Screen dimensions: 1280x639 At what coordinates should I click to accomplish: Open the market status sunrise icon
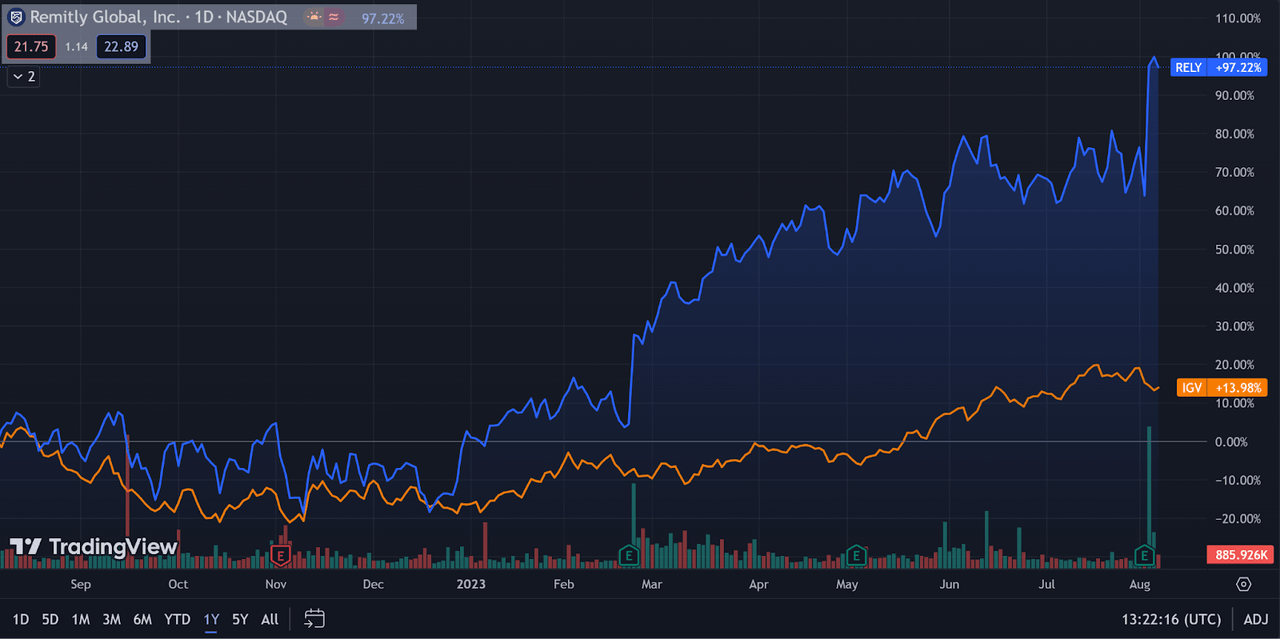pos(313,17)
